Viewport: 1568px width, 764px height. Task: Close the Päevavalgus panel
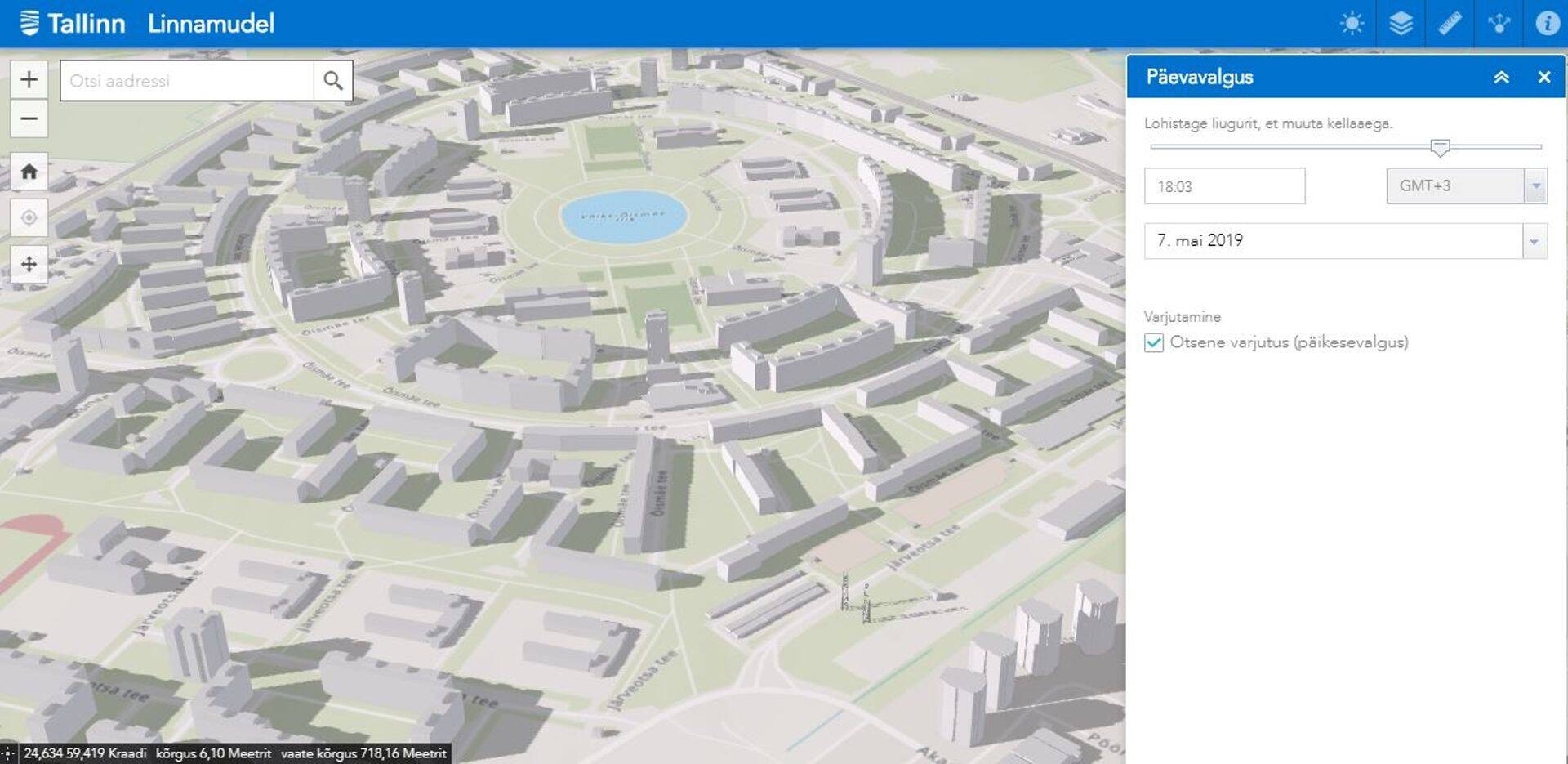(x=1543, y=77)
